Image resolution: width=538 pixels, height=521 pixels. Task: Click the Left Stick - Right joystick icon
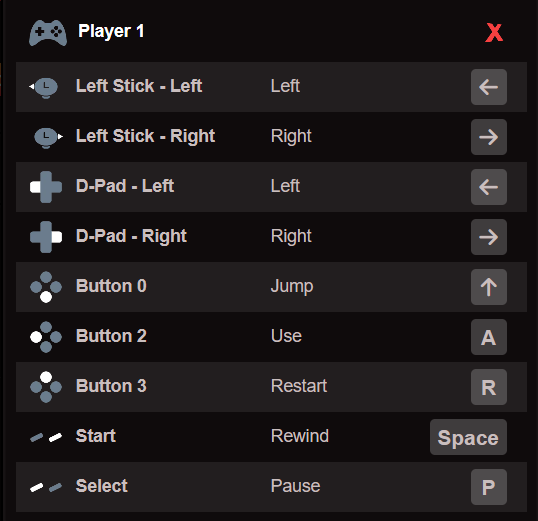pos(49,138)
